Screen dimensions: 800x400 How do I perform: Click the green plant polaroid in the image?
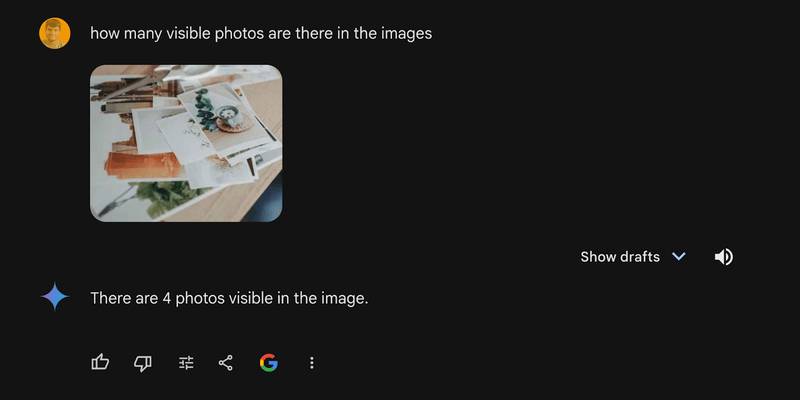(x=220, y=108)
